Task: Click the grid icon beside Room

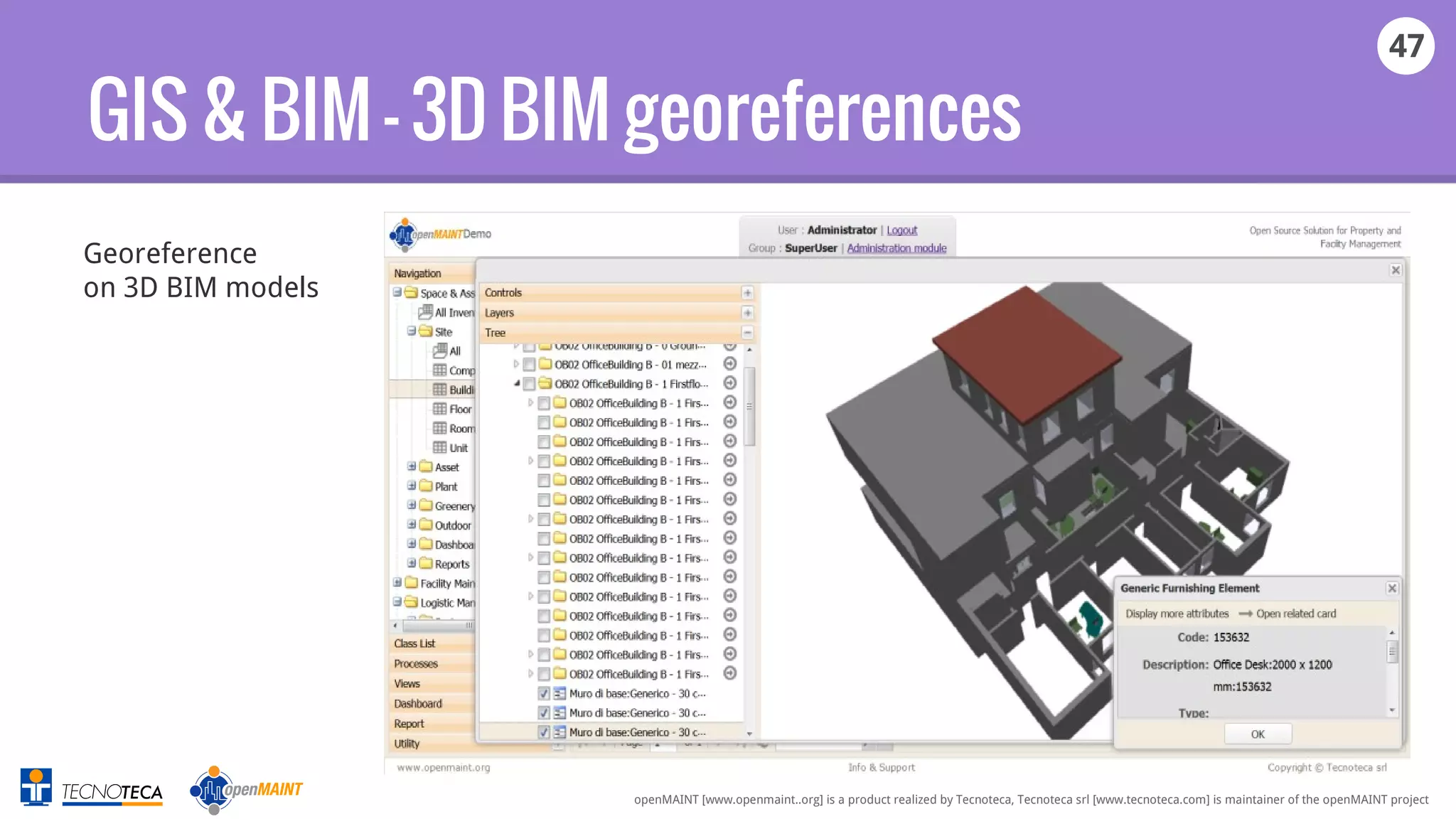Action: [x=440, y=428]
